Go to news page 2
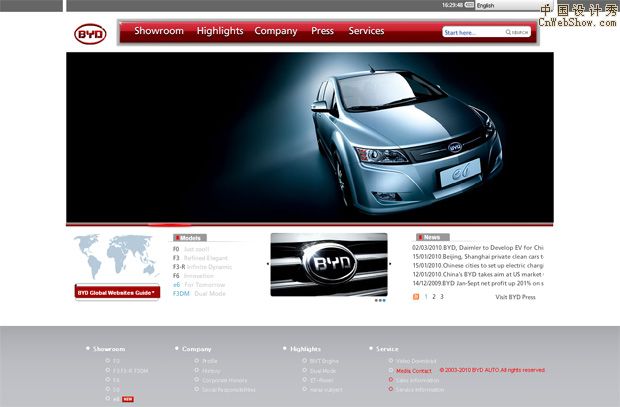The image size is (620, 407). click(434, 297)
